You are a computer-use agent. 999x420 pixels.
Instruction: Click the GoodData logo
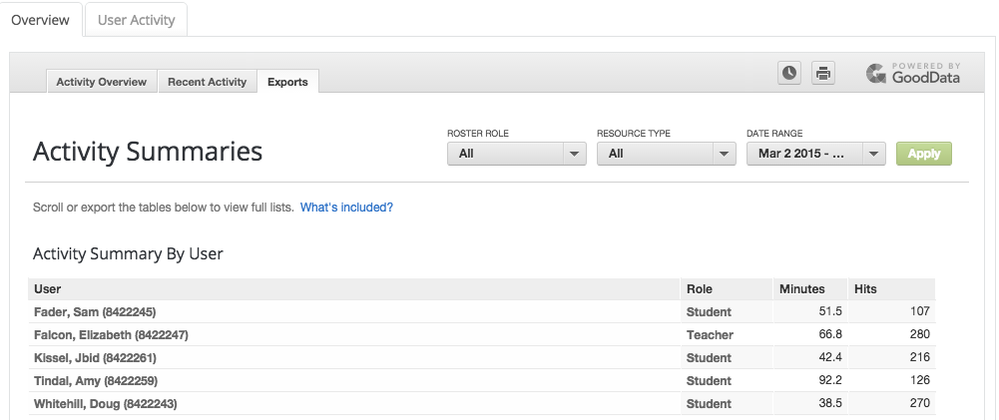pos(913,73)
